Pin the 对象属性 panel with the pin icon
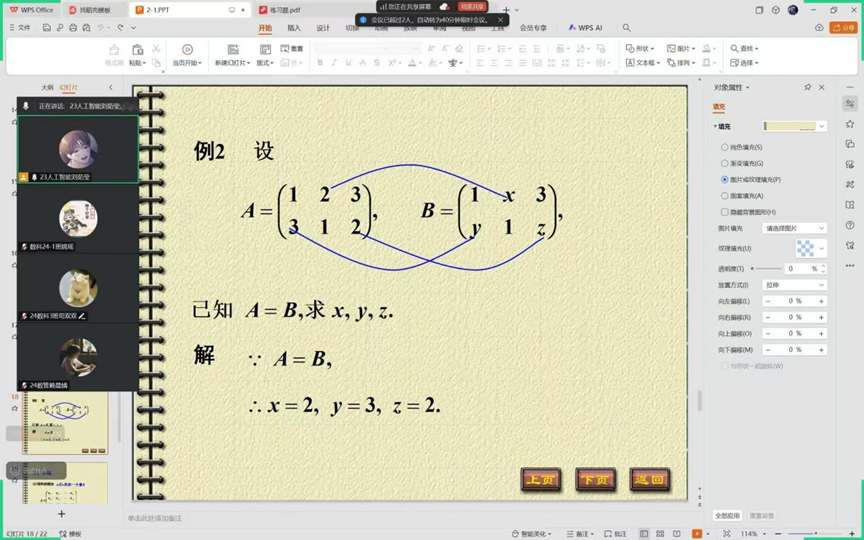Viewport: 864px width, 540px height. pos(808,88)
